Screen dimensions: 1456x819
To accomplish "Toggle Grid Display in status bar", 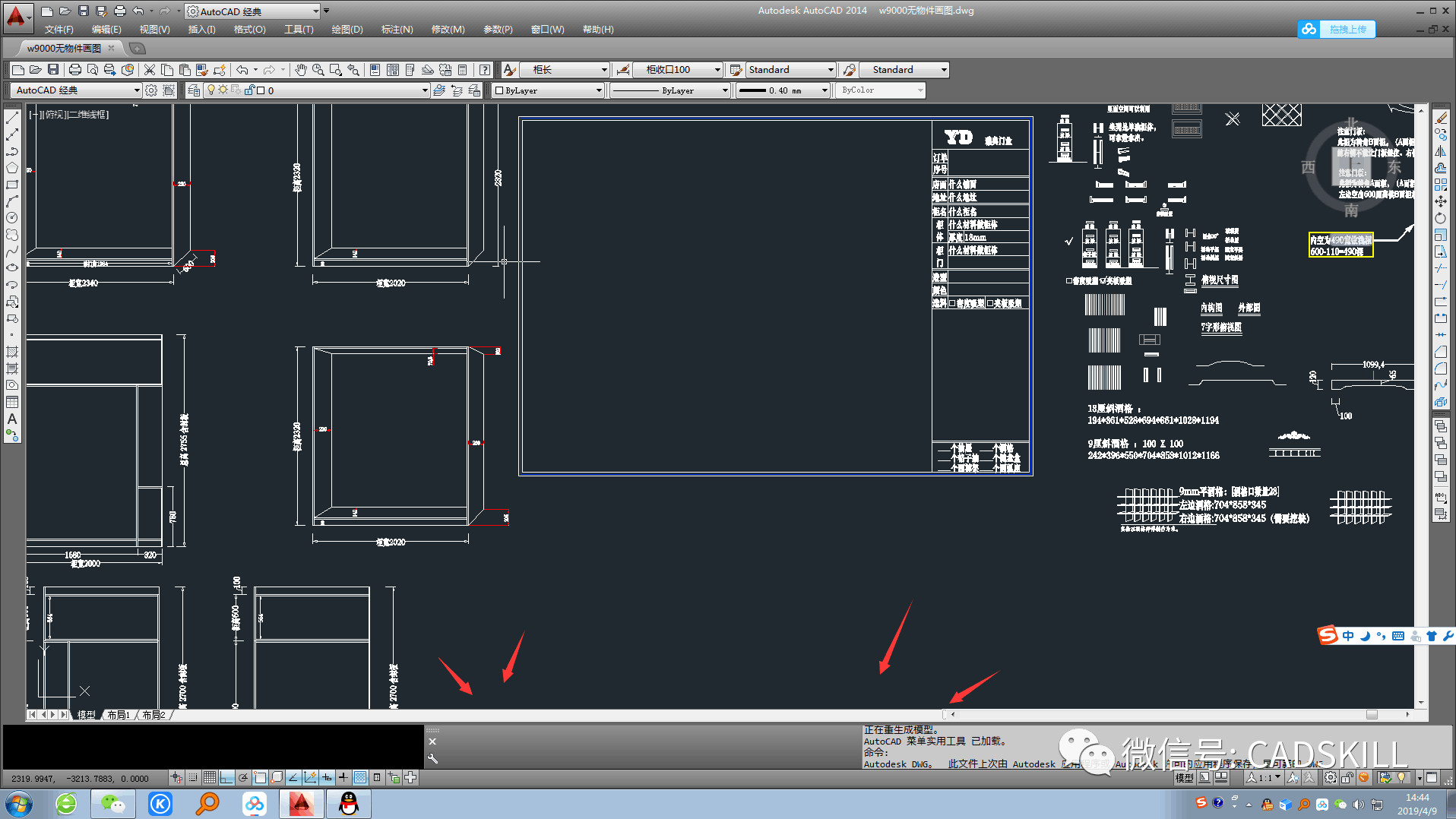I will coord(210,777).
